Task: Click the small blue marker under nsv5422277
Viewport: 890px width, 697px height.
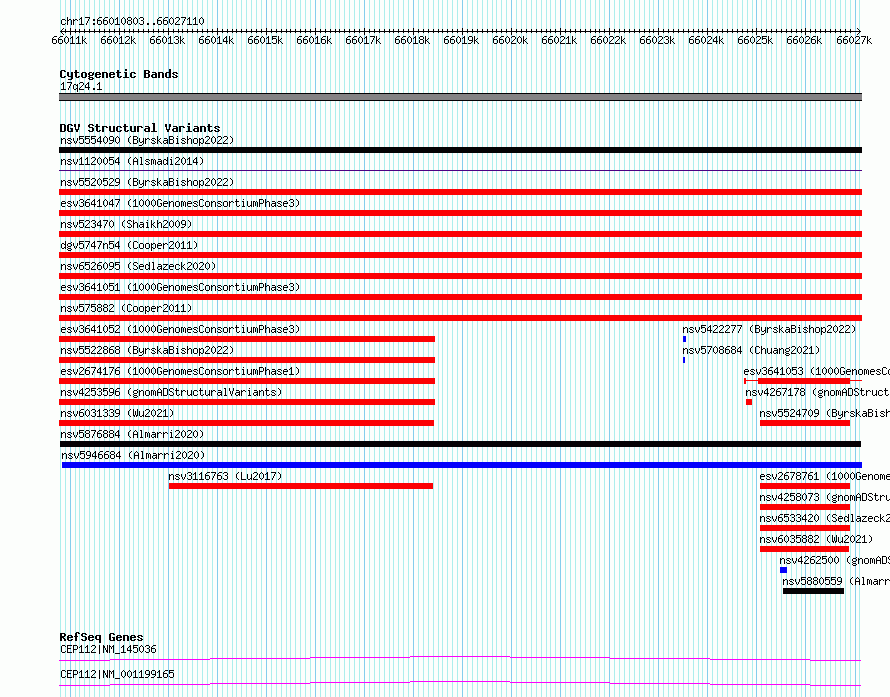Action: click(685, 339)
